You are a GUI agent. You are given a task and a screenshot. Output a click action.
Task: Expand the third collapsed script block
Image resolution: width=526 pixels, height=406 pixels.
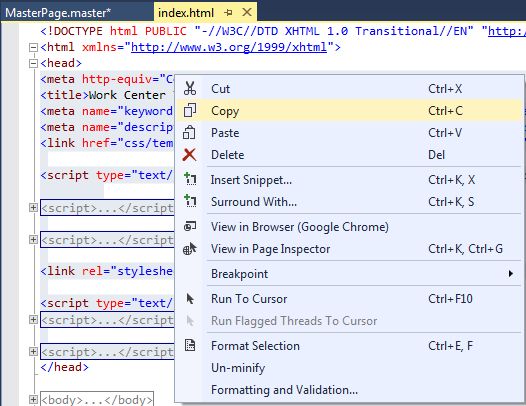[33, 319]
